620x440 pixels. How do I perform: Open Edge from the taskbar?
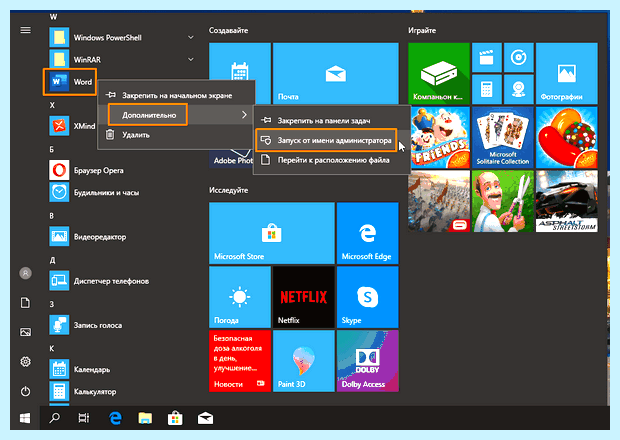[x=115, y=418]
